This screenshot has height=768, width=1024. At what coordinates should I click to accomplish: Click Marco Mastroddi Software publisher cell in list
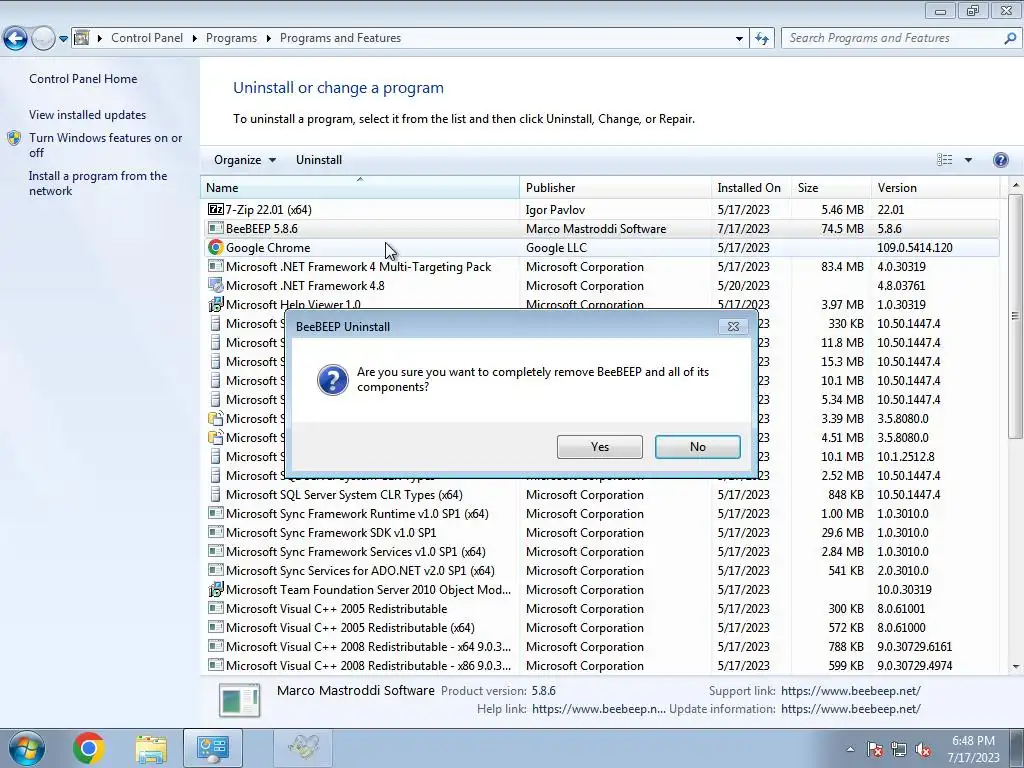tap(596, 229)
